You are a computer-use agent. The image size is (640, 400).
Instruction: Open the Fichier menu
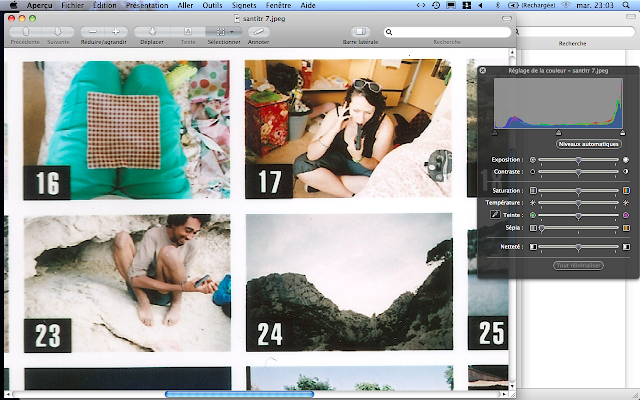pyautogui.click(x=72, y=5)
